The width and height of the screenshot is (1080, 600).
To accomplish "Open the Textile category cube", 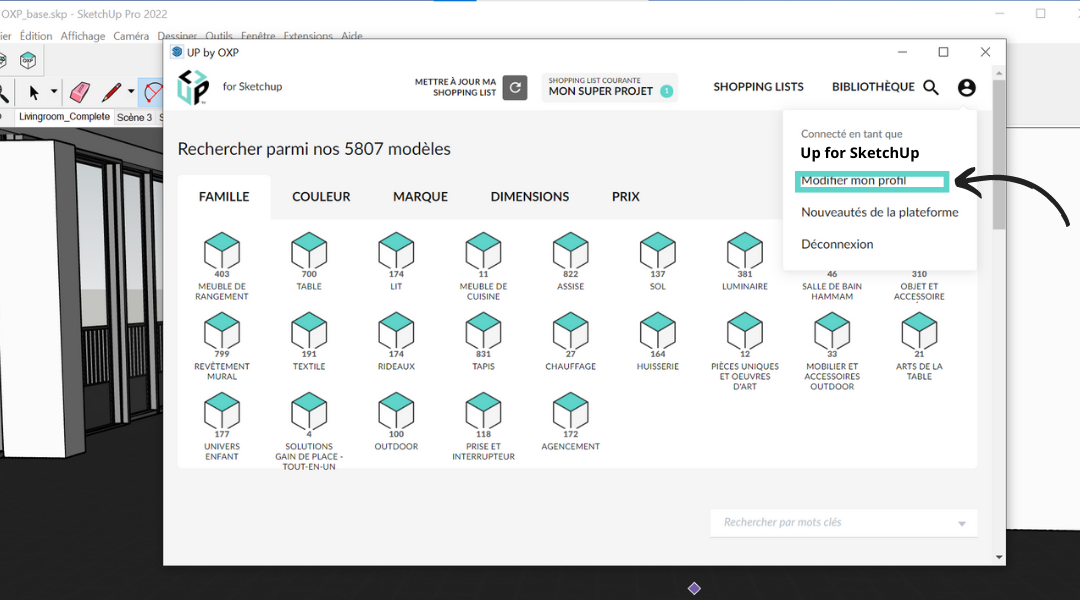I will pos(309,331).
